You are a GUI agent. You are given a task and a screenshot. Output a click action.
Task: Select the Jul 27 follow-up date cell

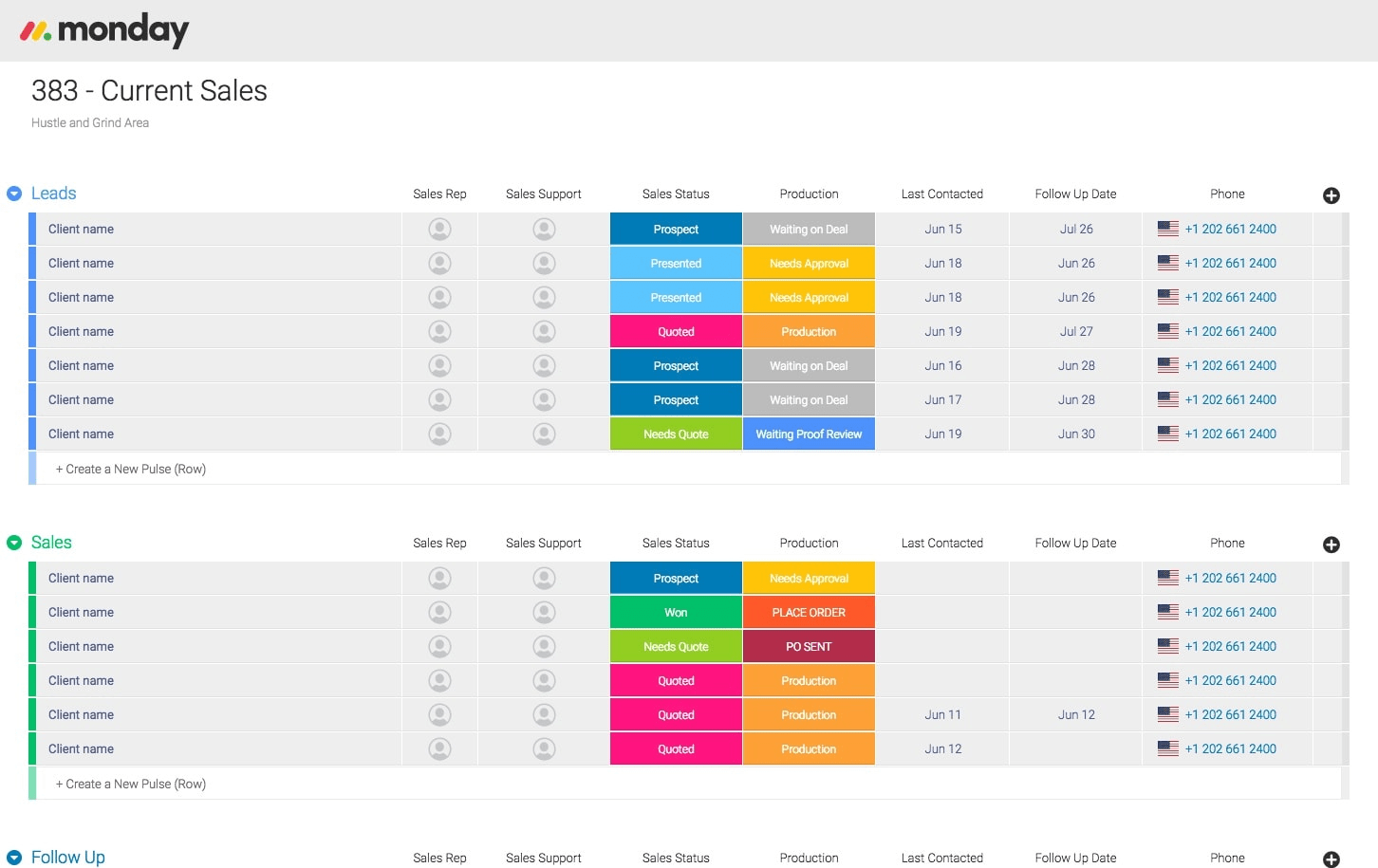pos(1076,331)
